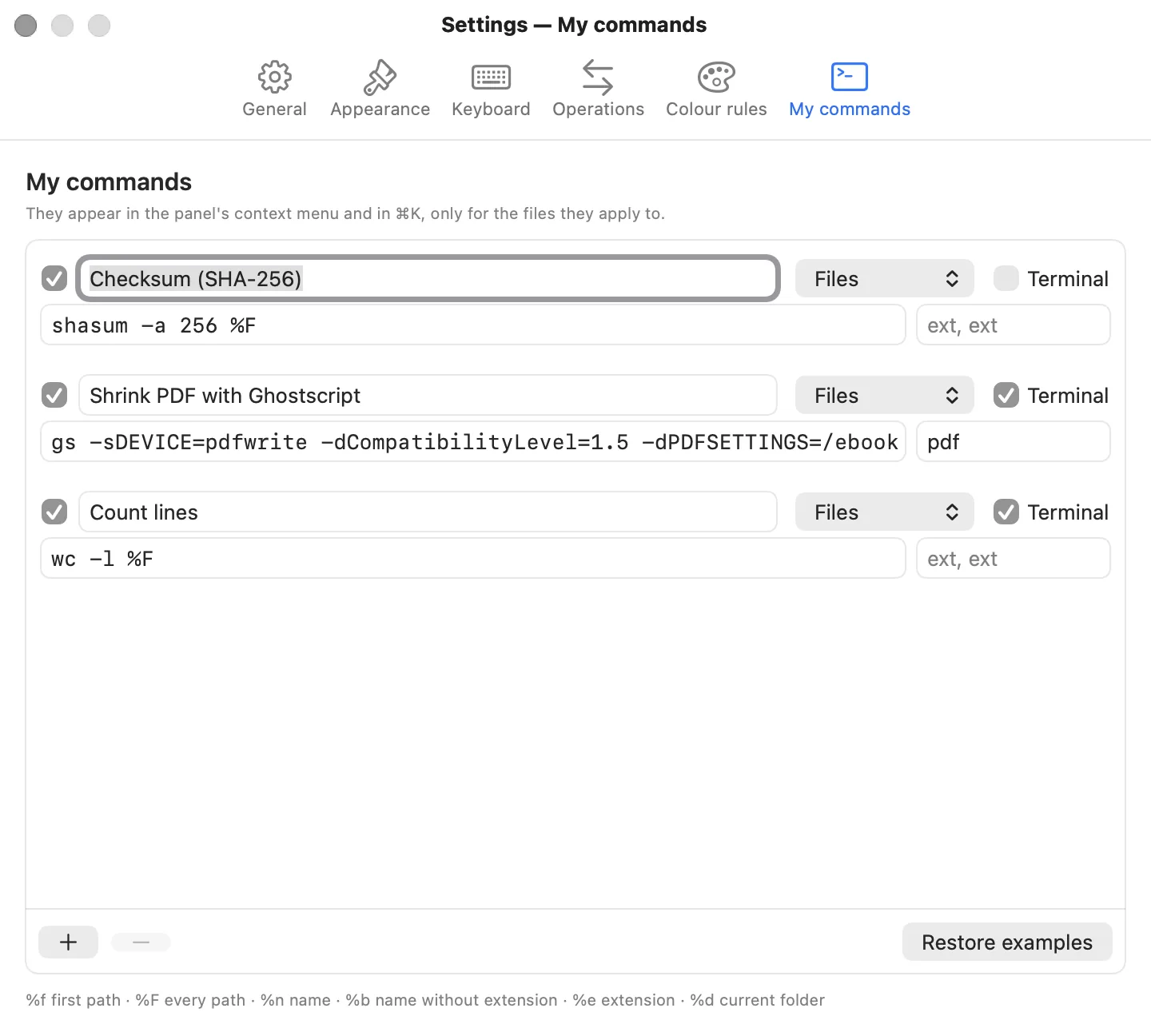Image resolution: width=1151 pixels, height=1036 pixels.
Task: Open the Keyboard settings icon
Action: click(491, 78)
